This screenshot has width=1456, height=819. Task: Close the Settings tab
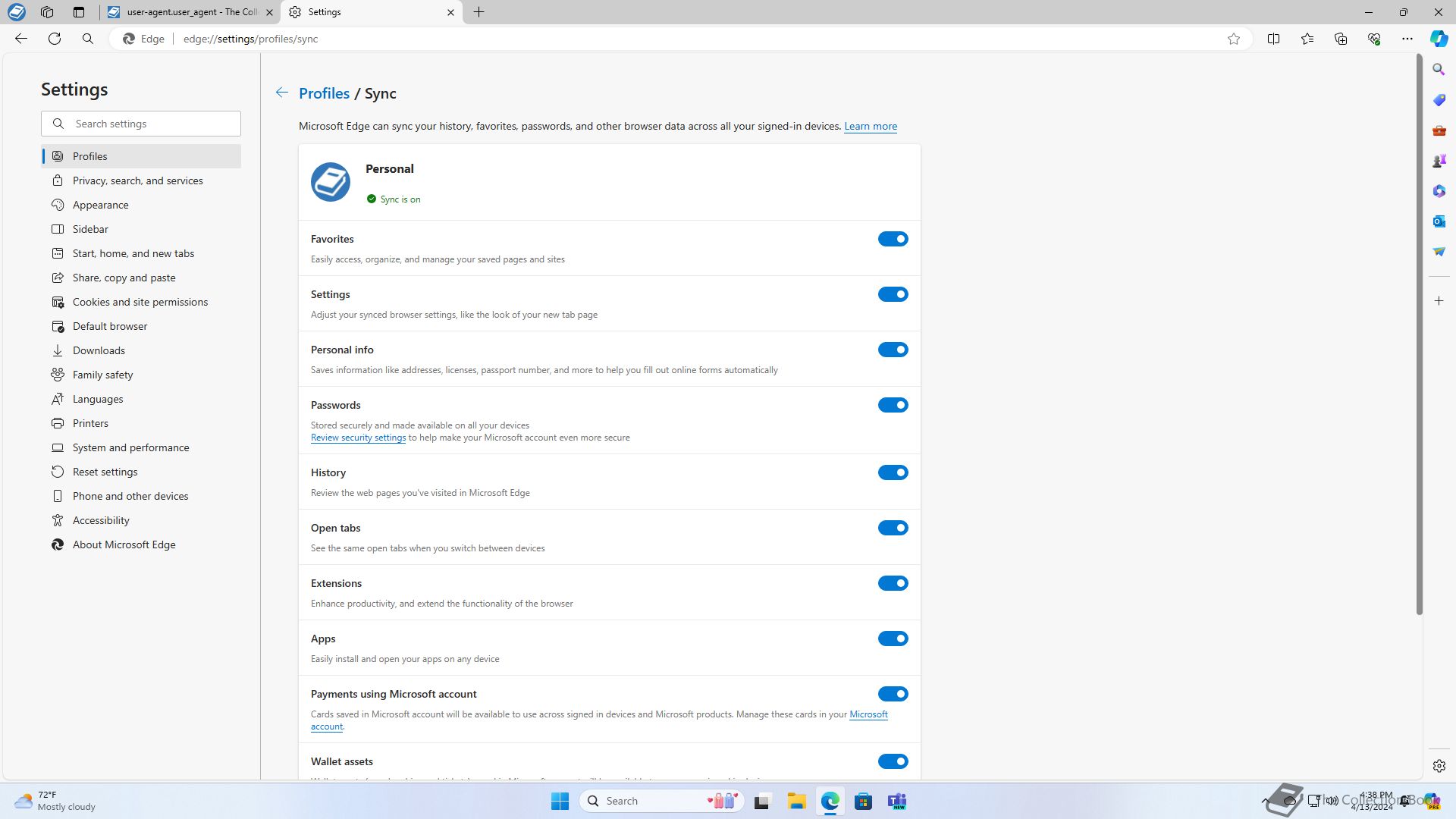[450, 12]
